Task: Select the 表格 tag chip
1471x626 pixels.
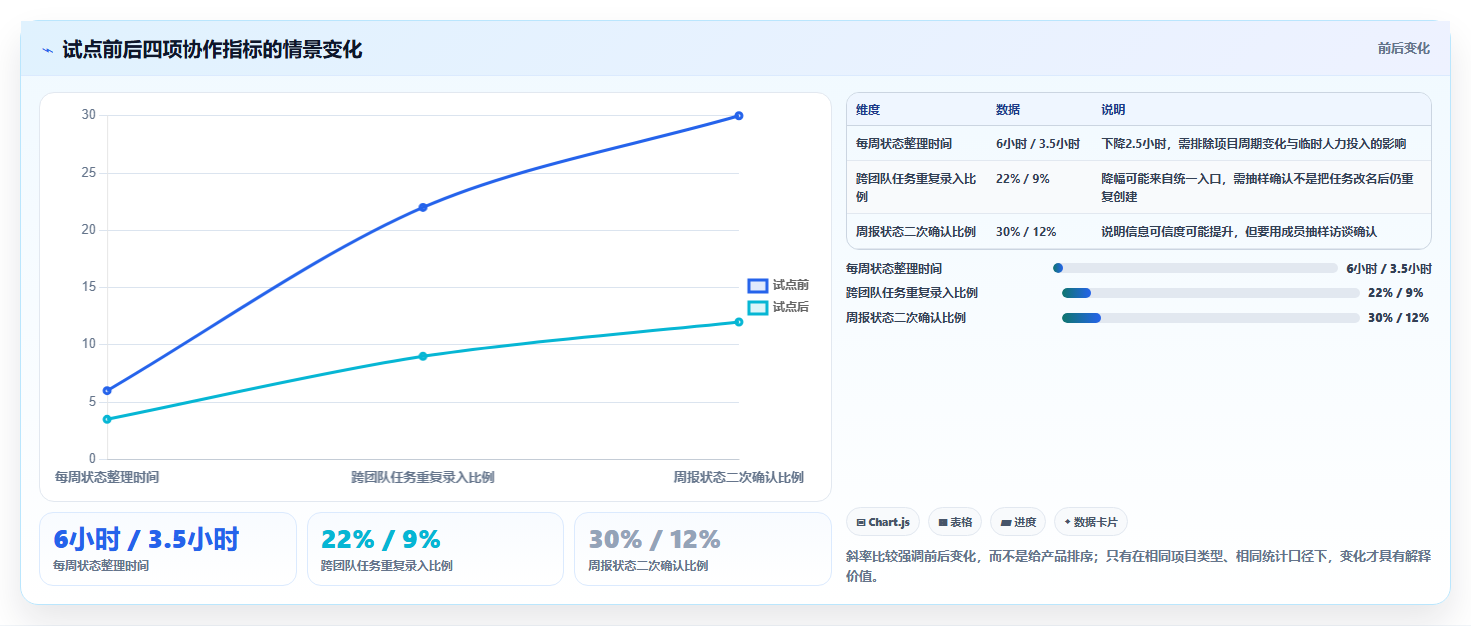Action: point(955,522)
